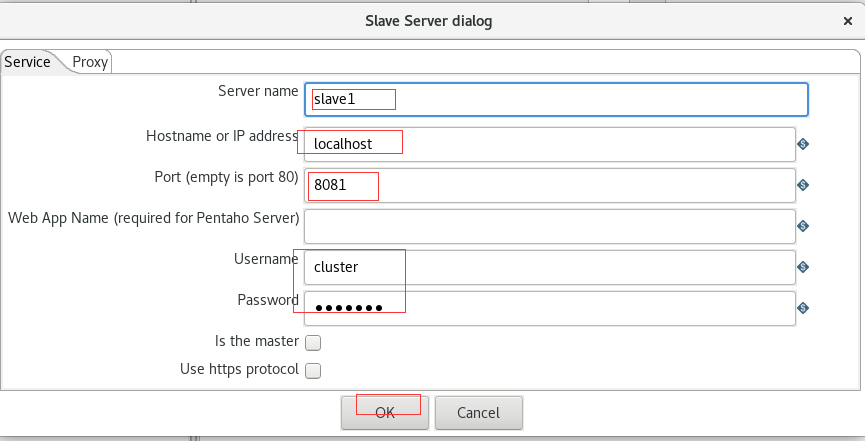Open variable picker icon beside Web App Name field
865x441 pixels.
click(803, 226)
